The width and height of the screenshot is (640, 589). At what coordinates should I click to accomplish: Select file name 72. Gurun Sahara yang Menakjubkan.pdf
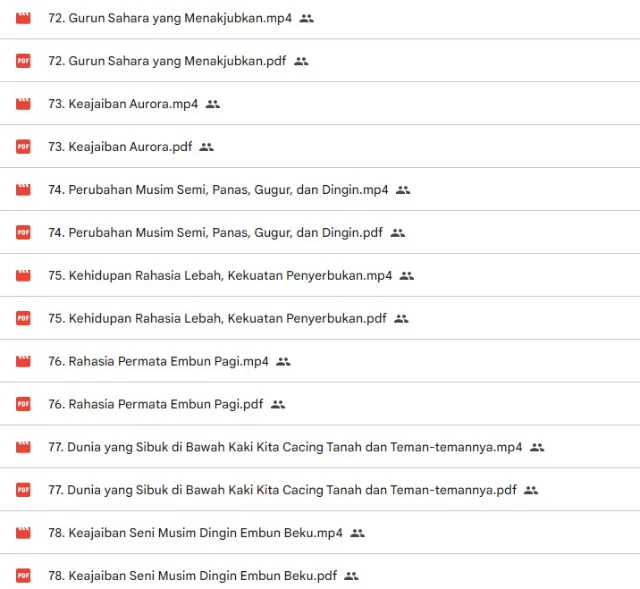coord(167,61)
